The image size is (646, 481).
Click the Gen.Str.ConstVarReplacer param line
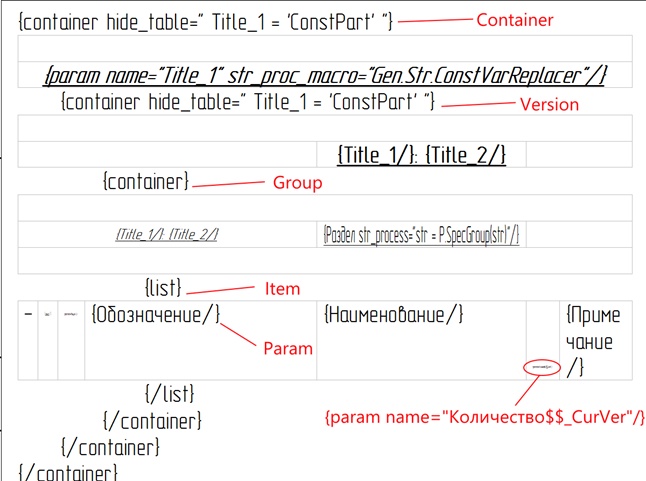click(325, 76)
